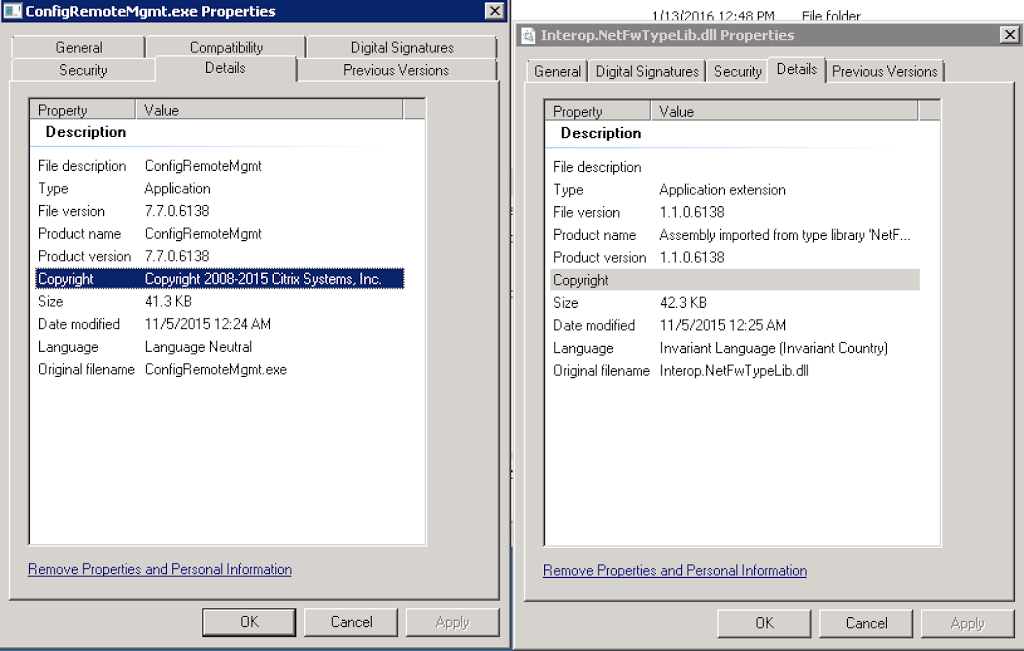
Task: Click Remove Properties link in left dialog
Action: point(160,569)
